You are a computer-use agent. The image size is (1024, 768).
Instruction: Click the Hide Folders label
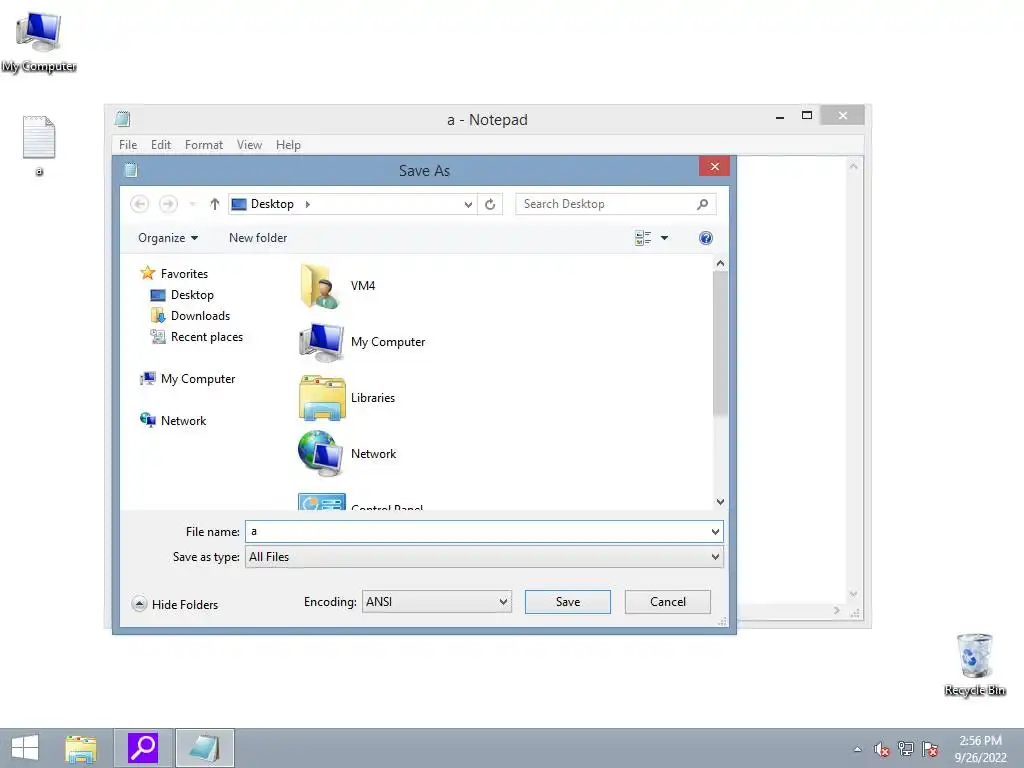(x=185, y=605)
